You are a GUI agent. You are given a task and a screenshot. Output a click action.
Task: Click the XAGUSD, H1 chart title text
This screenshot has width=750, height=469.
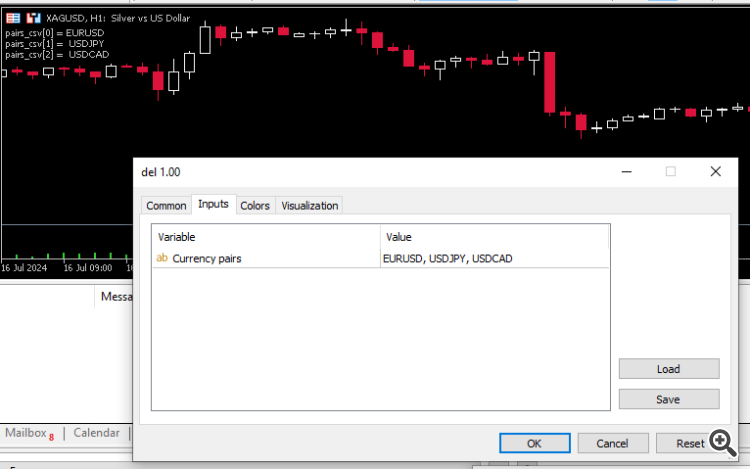pos(118,18)
